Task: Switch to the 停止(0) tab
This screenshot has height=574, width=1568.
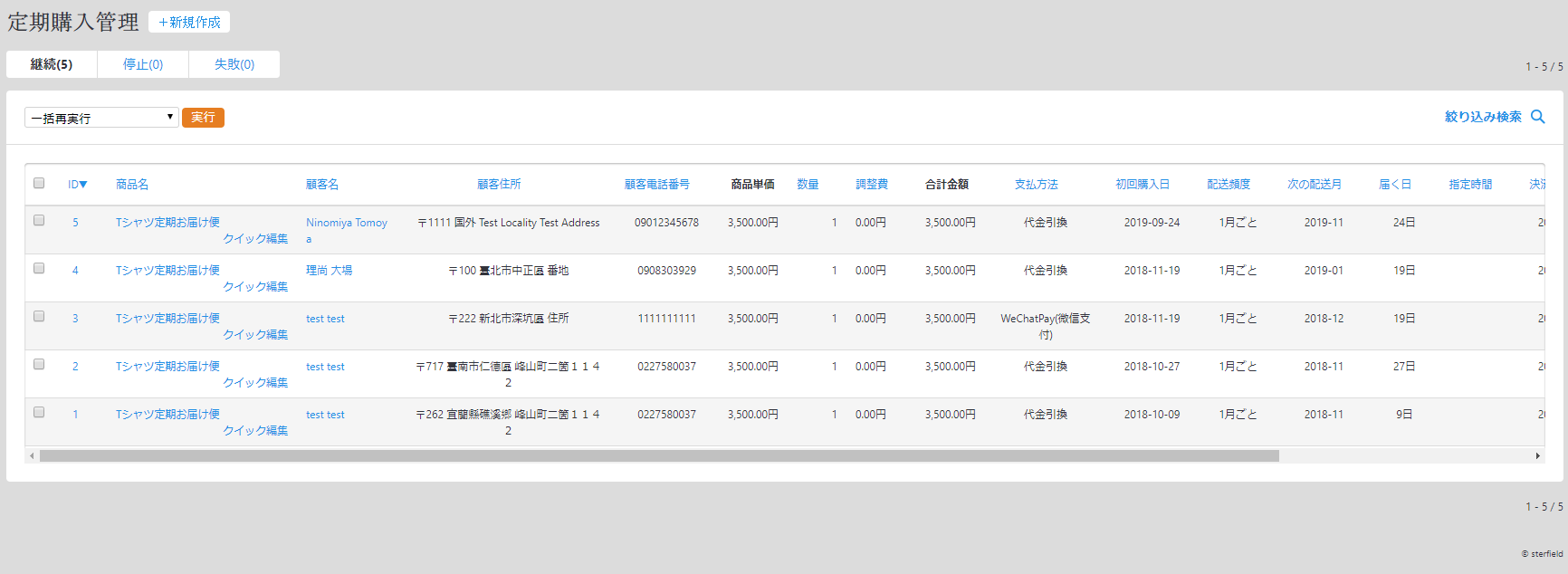Action: (x=143, y=64)
